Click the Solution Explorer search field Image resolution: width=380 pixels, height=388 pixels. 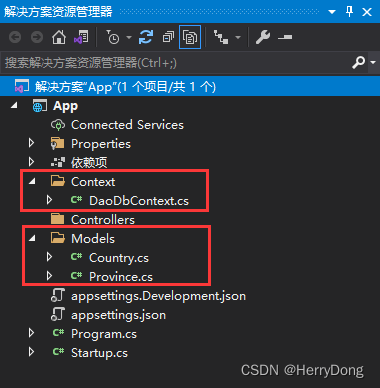(x=175, y=63)
